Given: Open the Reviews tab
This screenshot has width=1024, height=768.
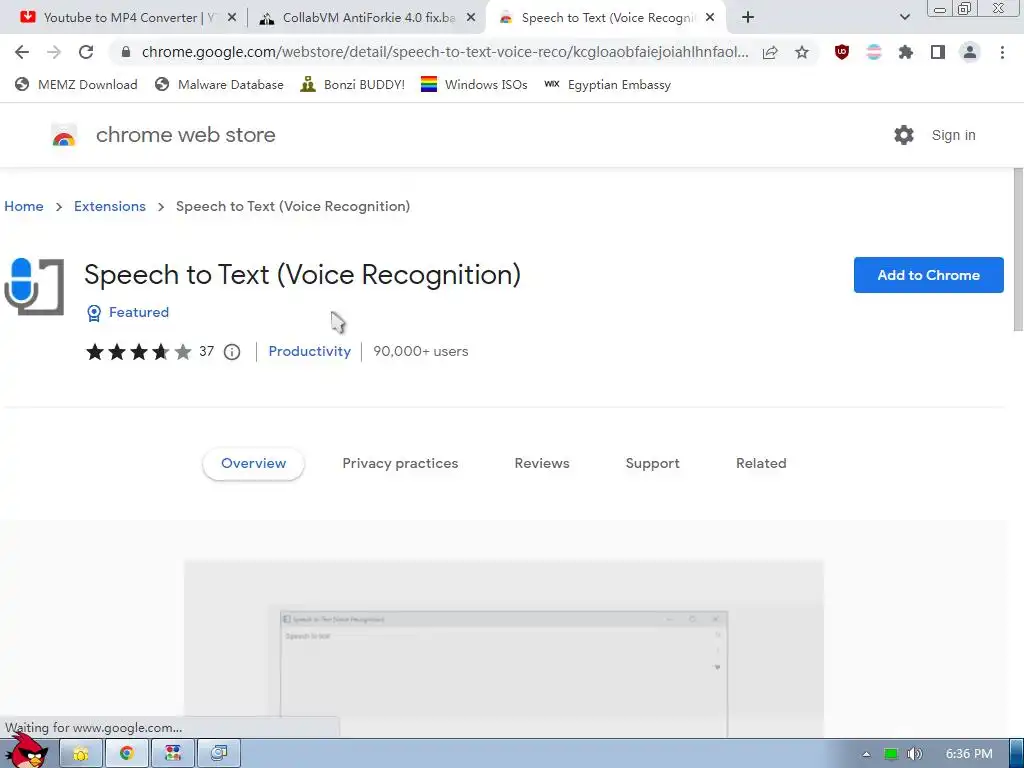Looking at the screenshot, I should tap(542, 464).
